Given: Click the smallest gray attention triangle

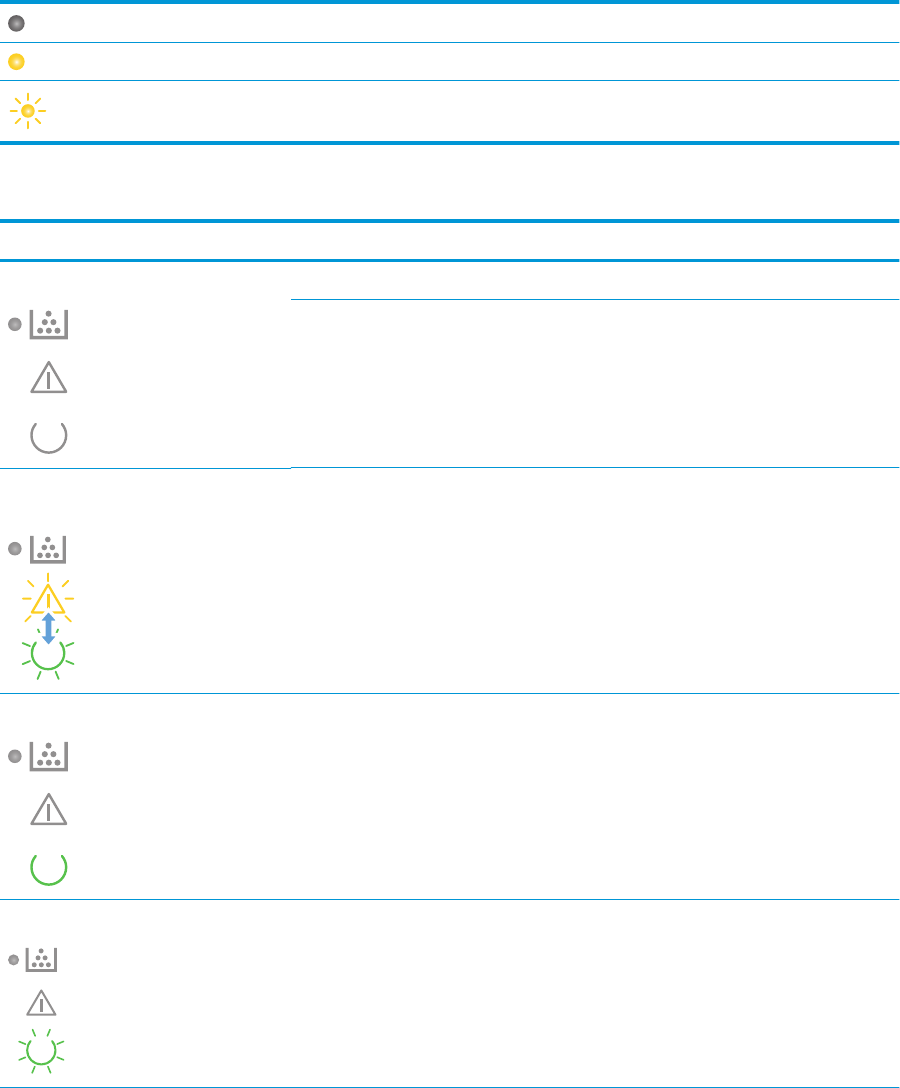Looking at the screenshot, I should pos(41,1003).
